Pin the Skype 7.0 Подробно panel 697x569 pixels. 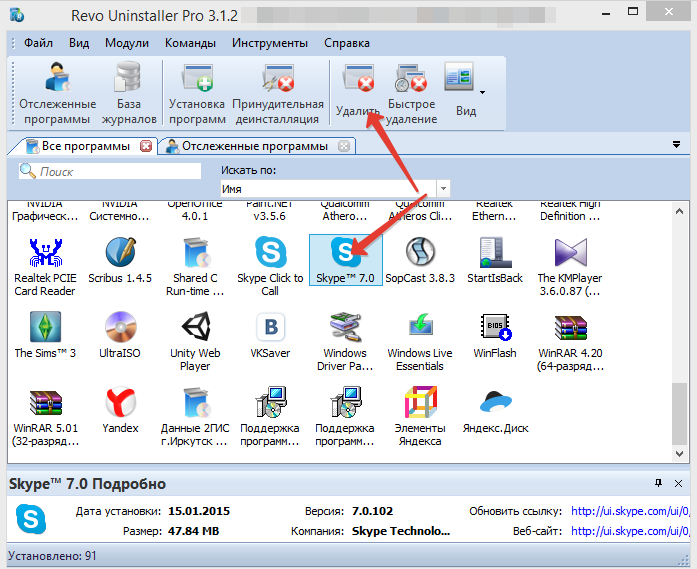[658, 483]
